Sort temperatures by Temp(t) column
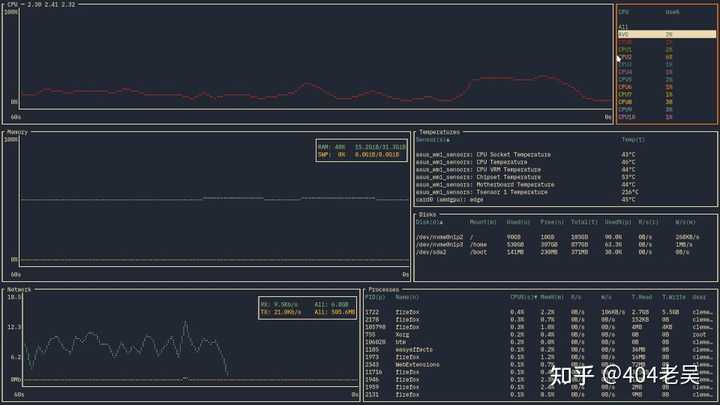Screen dimensions: 720x405 [633, 140]
